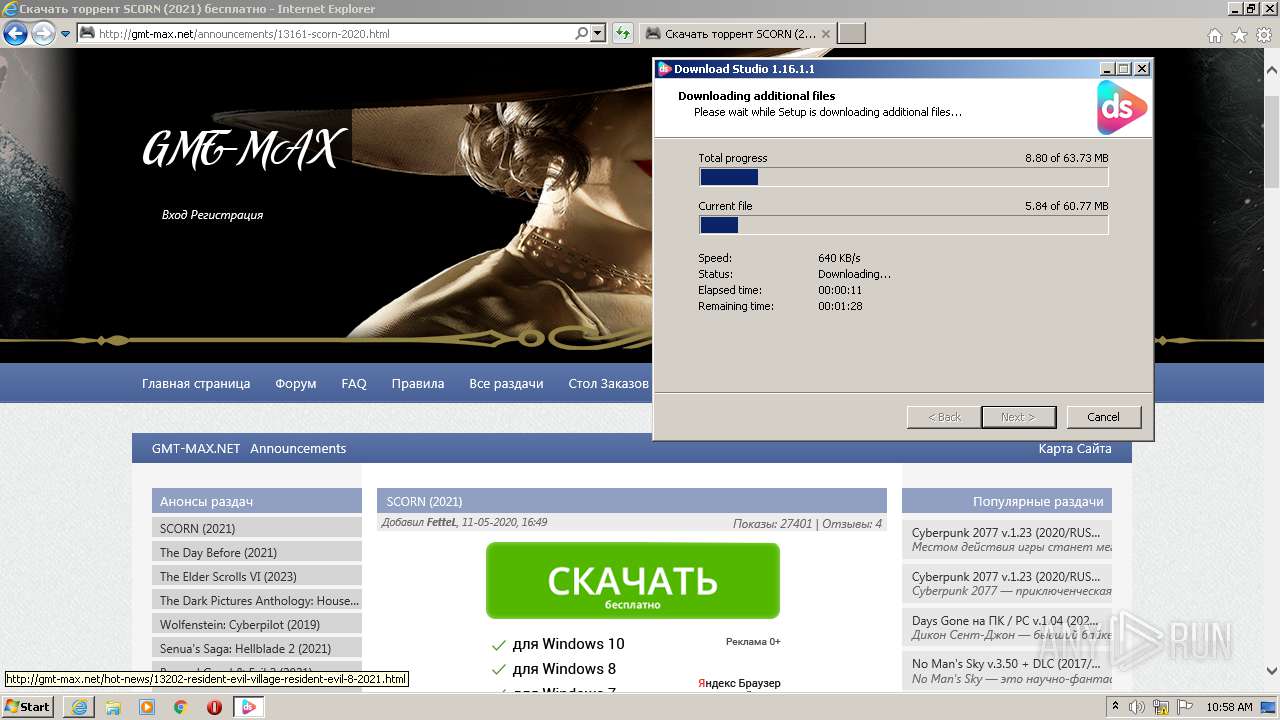Viewport: 1280px width, 720px height.
Task: Click the Internet Explorer forward arrow
Action: click(43, 34)
